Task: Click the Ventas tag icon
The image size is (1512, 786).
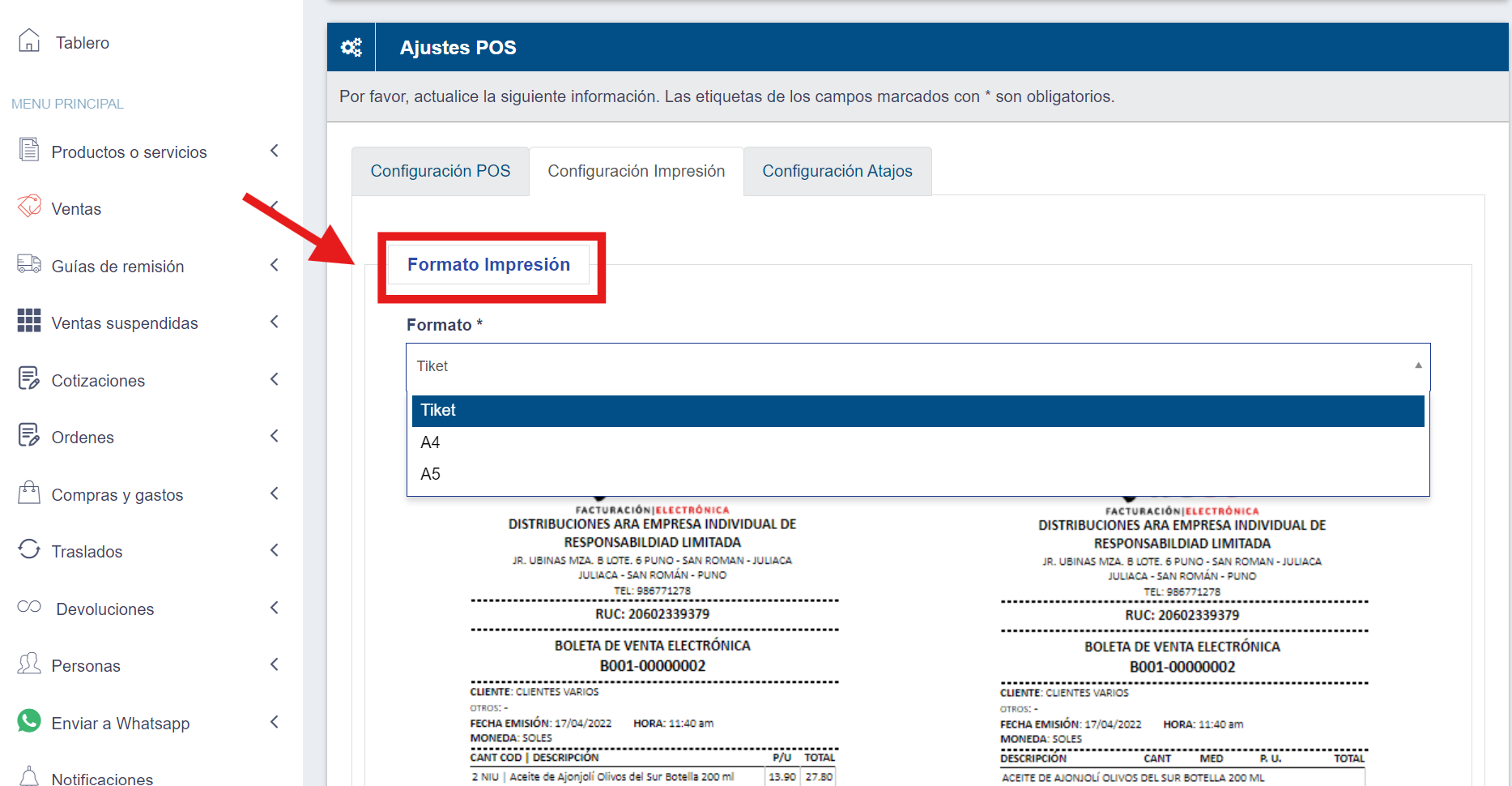Action: (x=29, y=207)
